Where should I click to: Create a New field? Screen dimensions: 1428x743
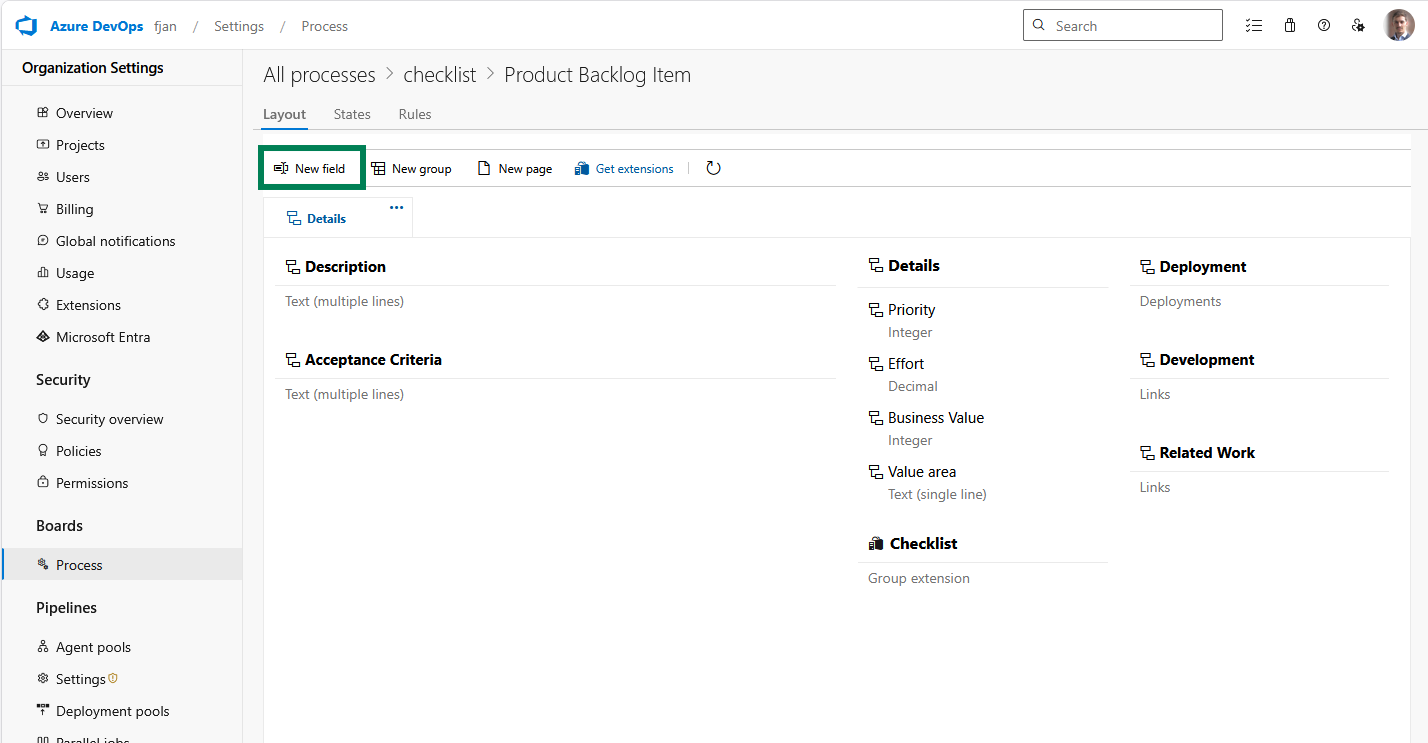pos(311,168)
